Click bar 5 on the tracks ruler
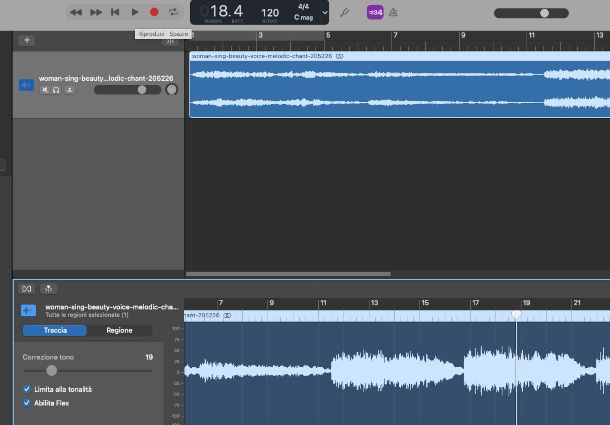Viewport: 610px width, 425px height. tap(328, 35)
